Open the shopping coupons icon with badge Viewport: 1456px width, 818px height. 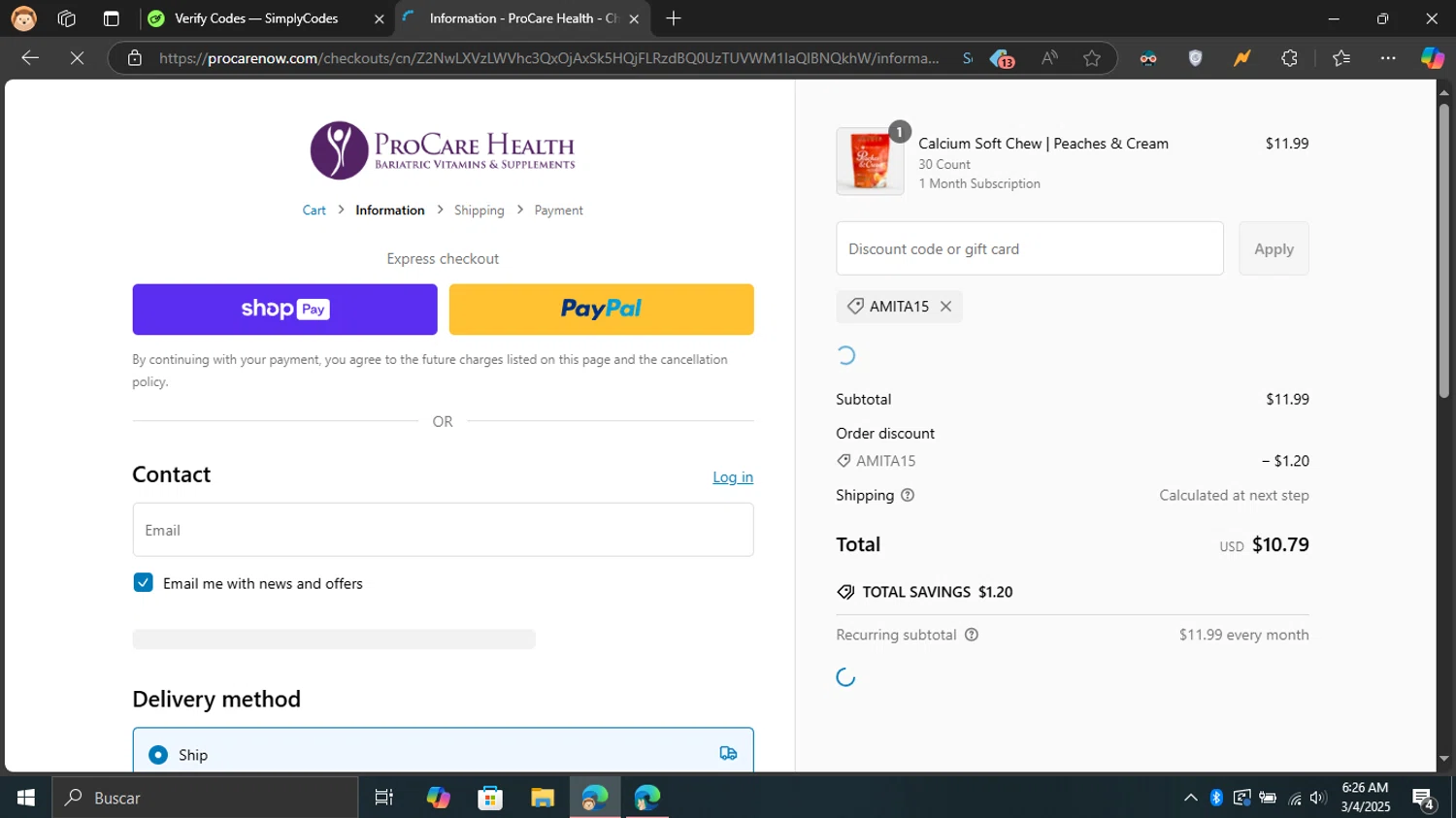pyautogui.click(x=1002, y=59)
